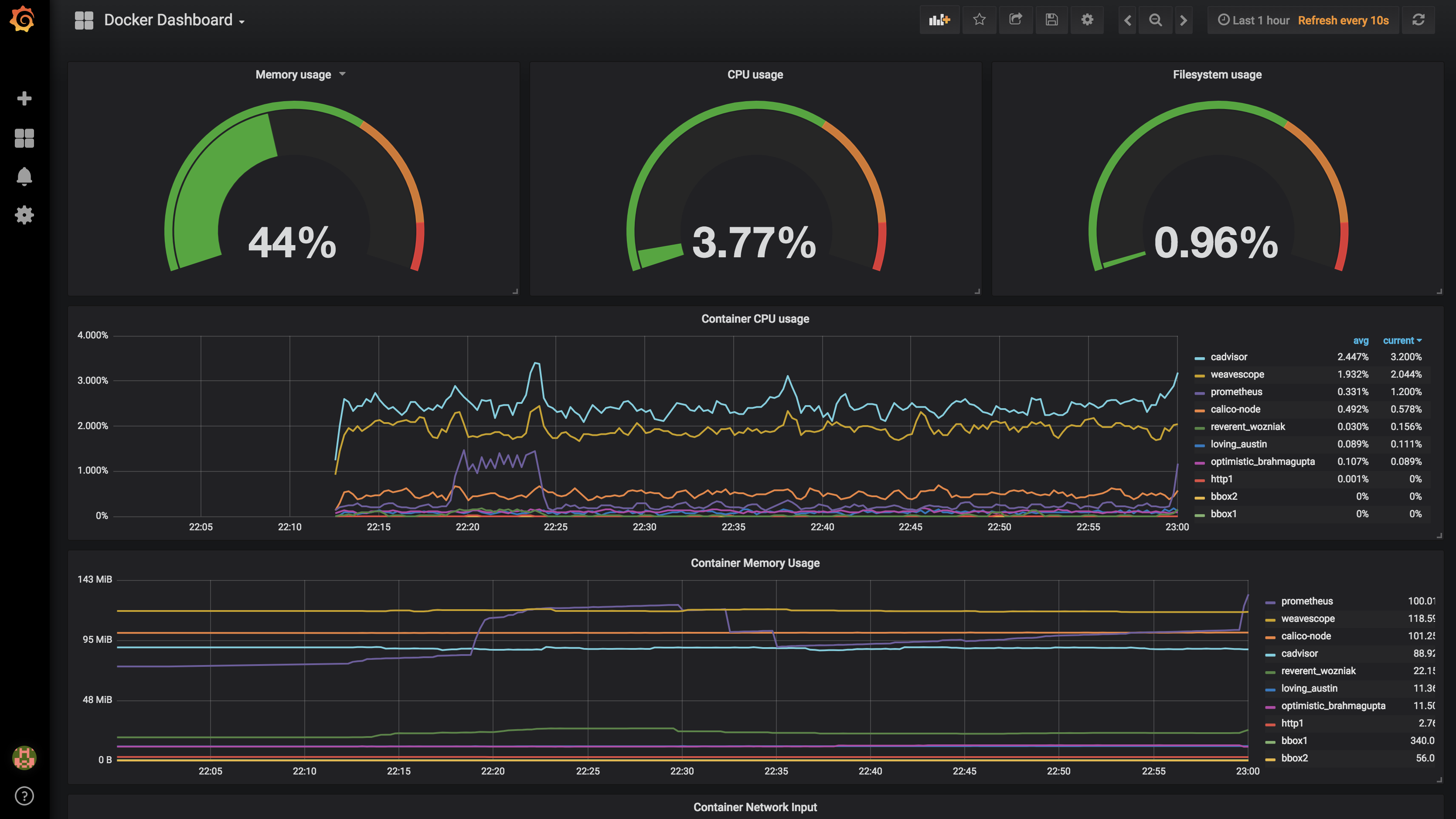This screenshot has height=819, width=1456.
Task: Toggle weavescope series in CPU legend
Action: tap(1237, 375)
